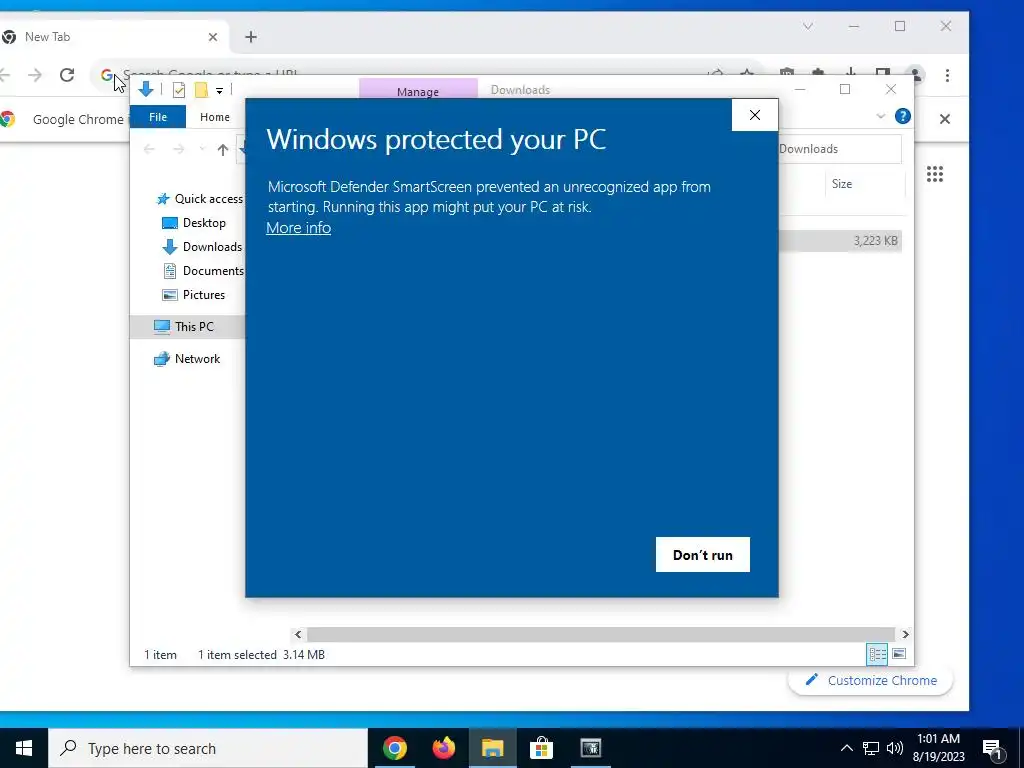Open the Chrome three-dot menu
This screenshot has width=1024, height=768.
(948, 75)
